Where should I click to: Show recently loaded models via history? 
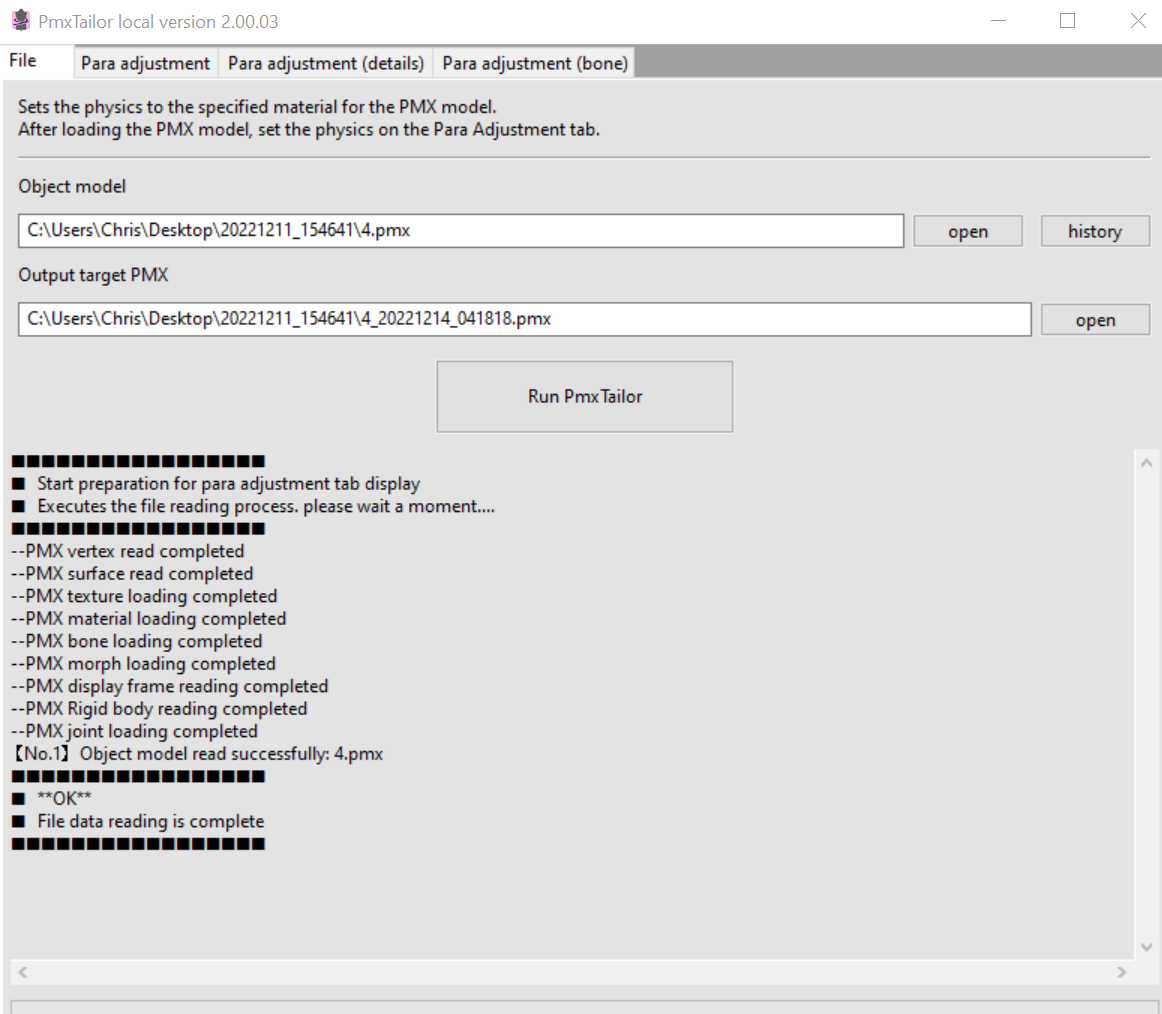pos(1095,231)
